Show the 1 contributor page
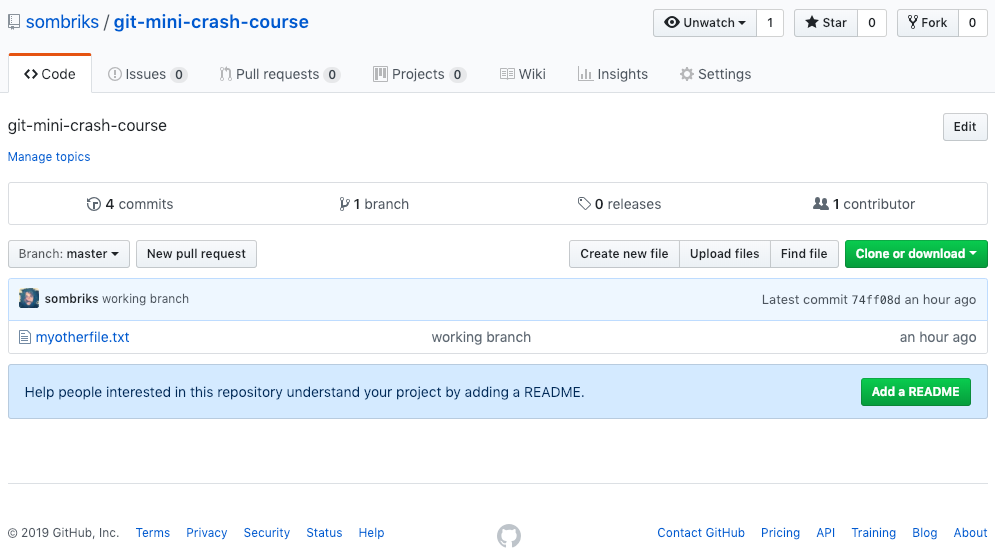The height and width of the screenshot is (551, 995). pyautogui.click(x=865, y=204)
